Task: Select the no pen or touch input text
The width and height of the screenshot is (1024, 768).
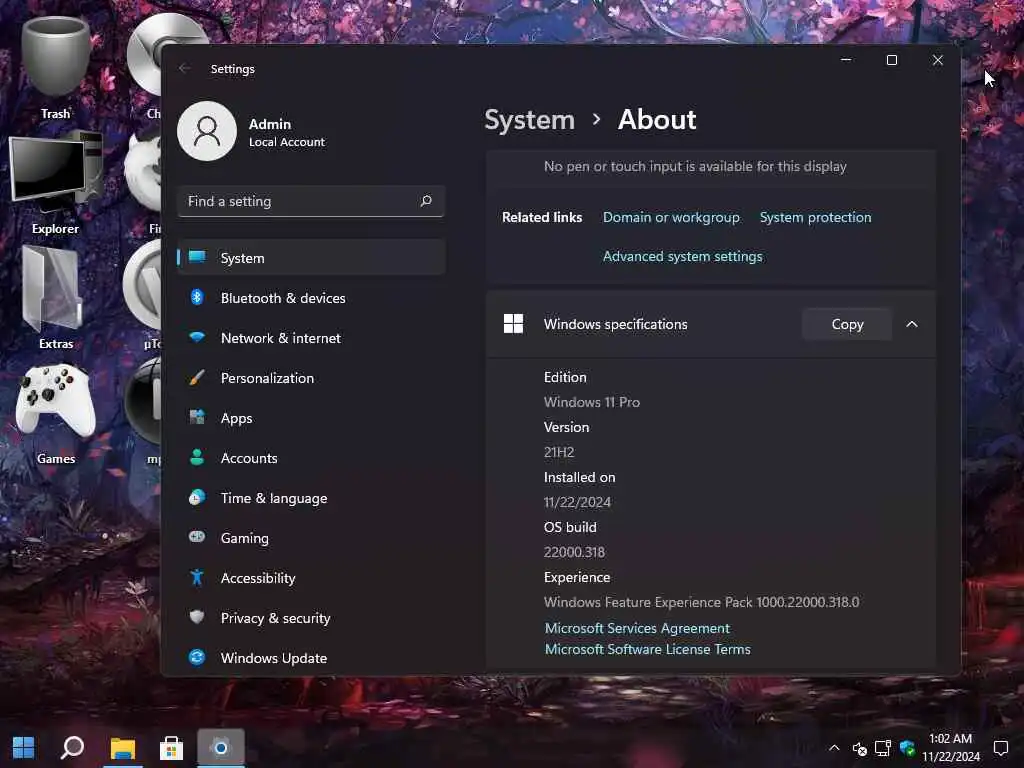Action: (695, 167)
